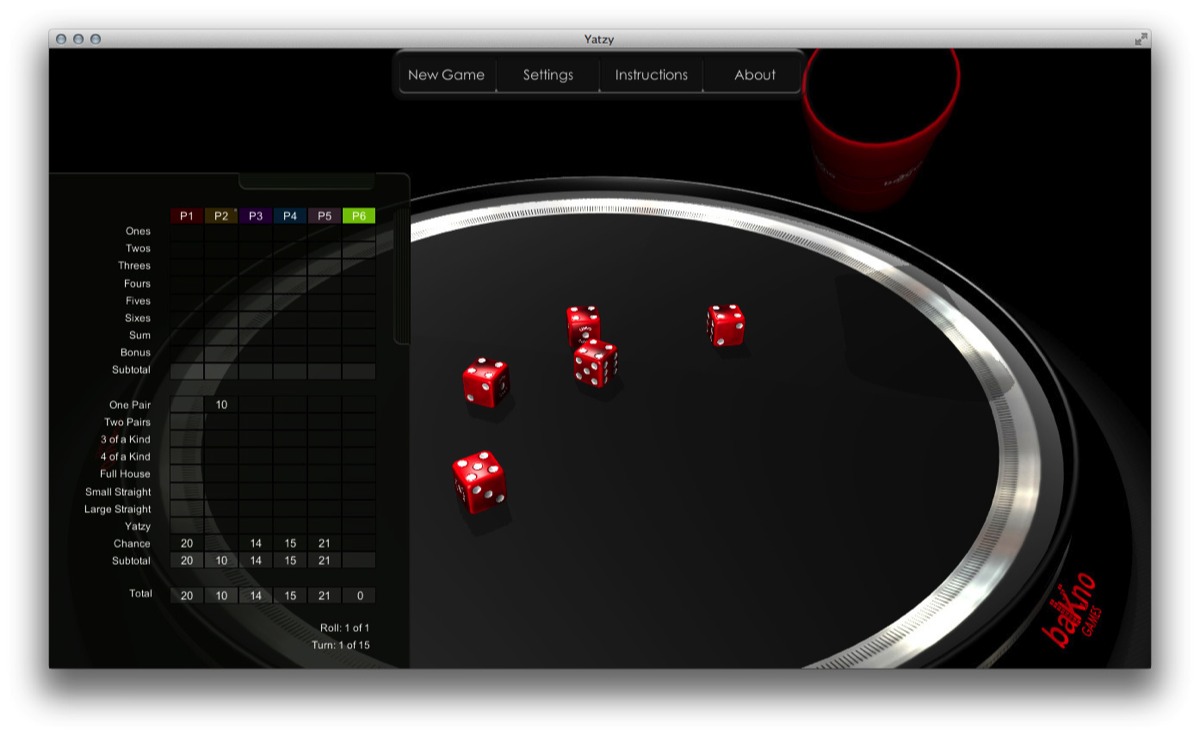Click P4's Chance score of 15
1200x736 pixels.
pyautogui.click(x=290, y=544)
